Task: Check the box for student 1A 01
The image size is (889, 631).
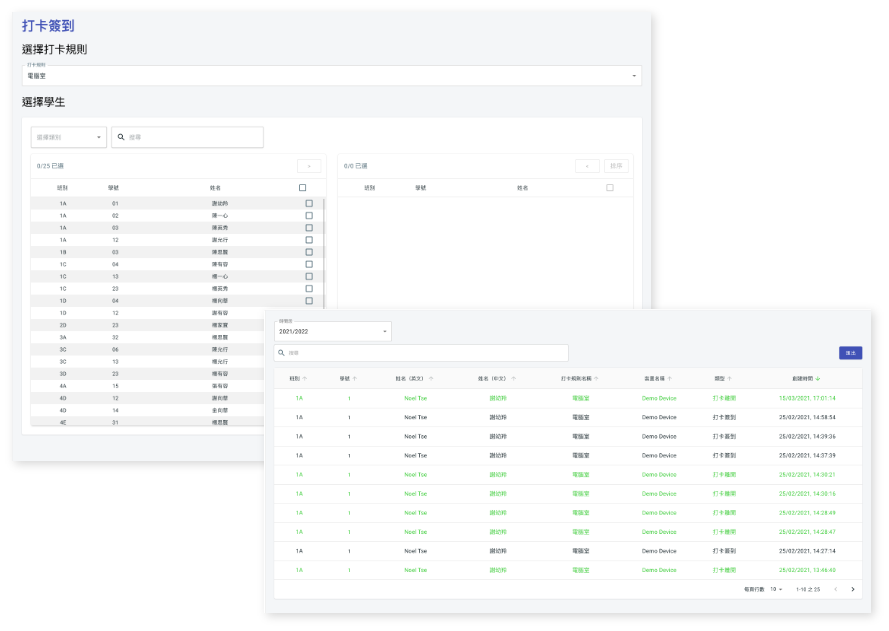Action: coord(309,203)
